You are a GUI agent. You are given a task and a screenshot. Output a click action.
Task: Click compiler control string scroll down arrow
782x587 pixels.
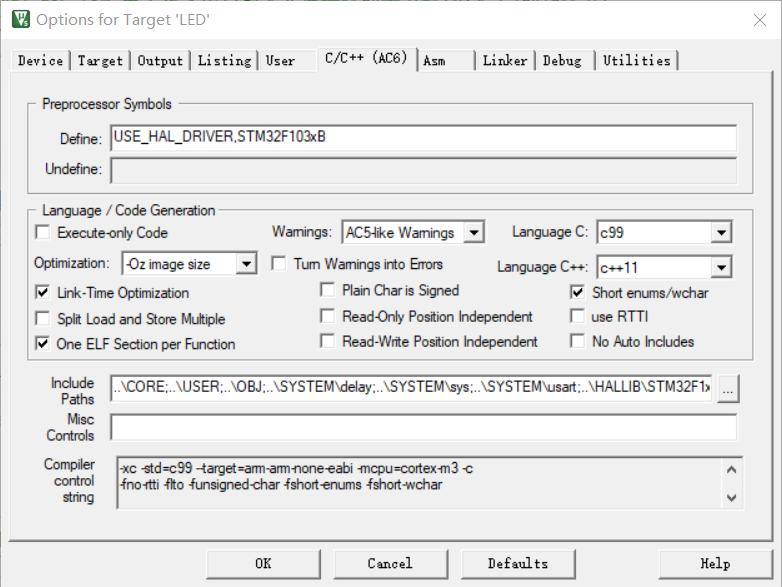pos(732,497)
